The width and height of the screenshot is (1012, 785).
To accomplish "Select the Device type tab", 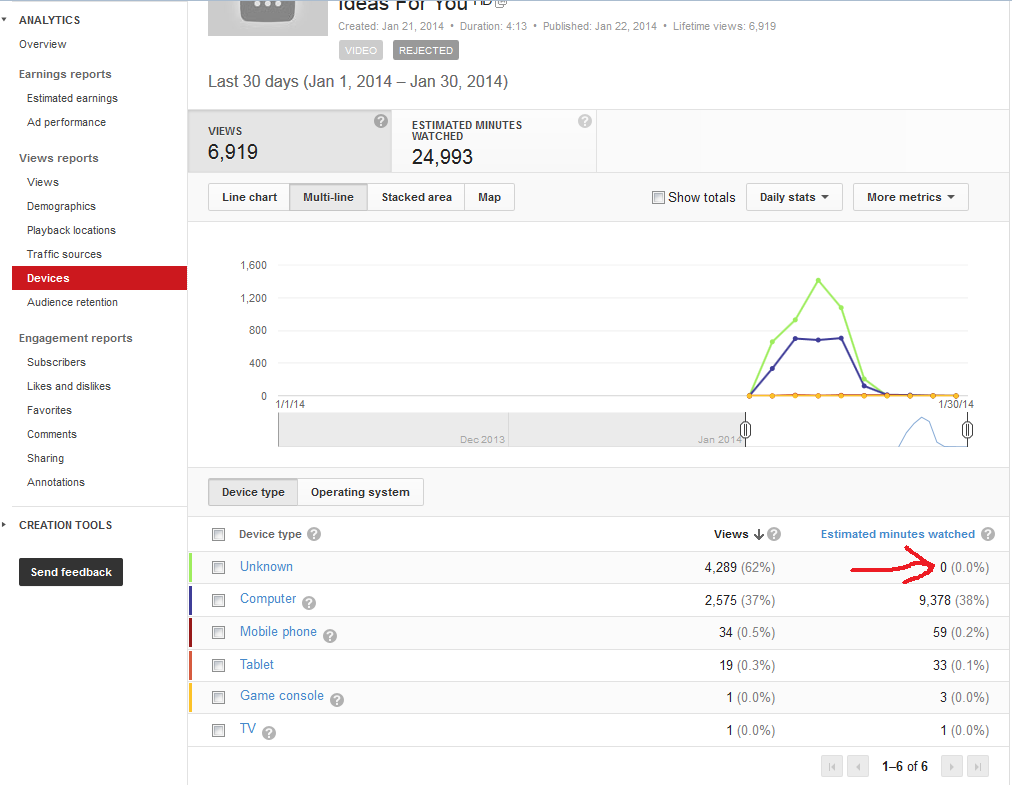I will click(x=253, y=492).
